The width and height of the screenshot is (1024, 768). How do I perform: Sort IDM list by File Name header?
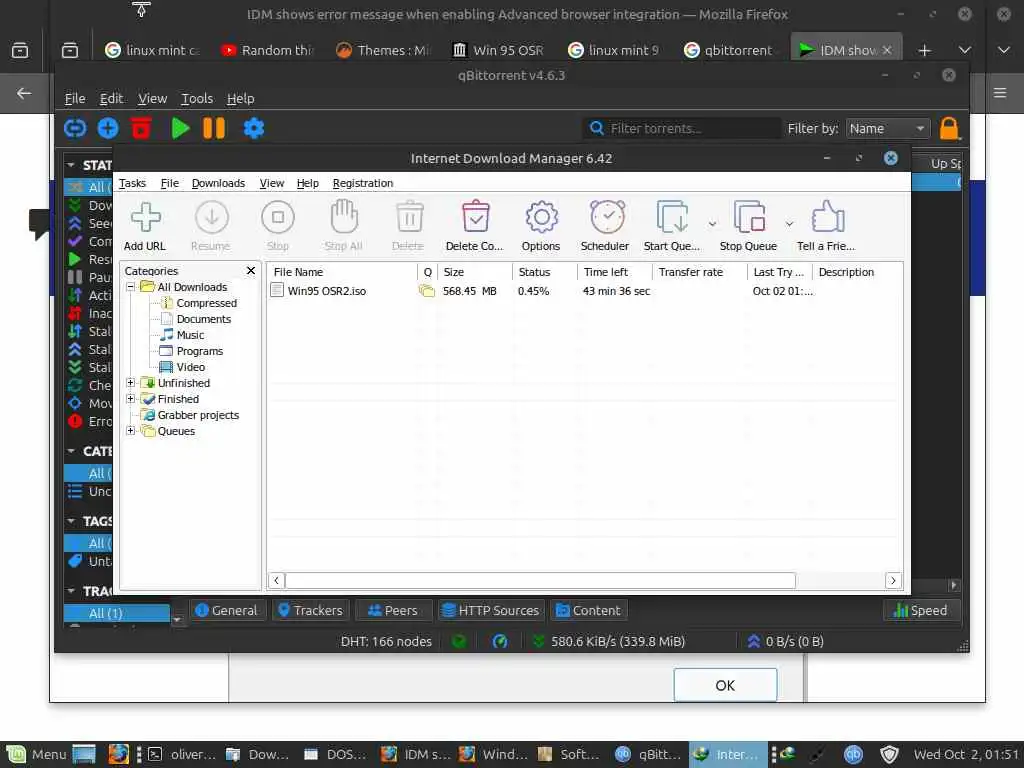coord(342,272)
